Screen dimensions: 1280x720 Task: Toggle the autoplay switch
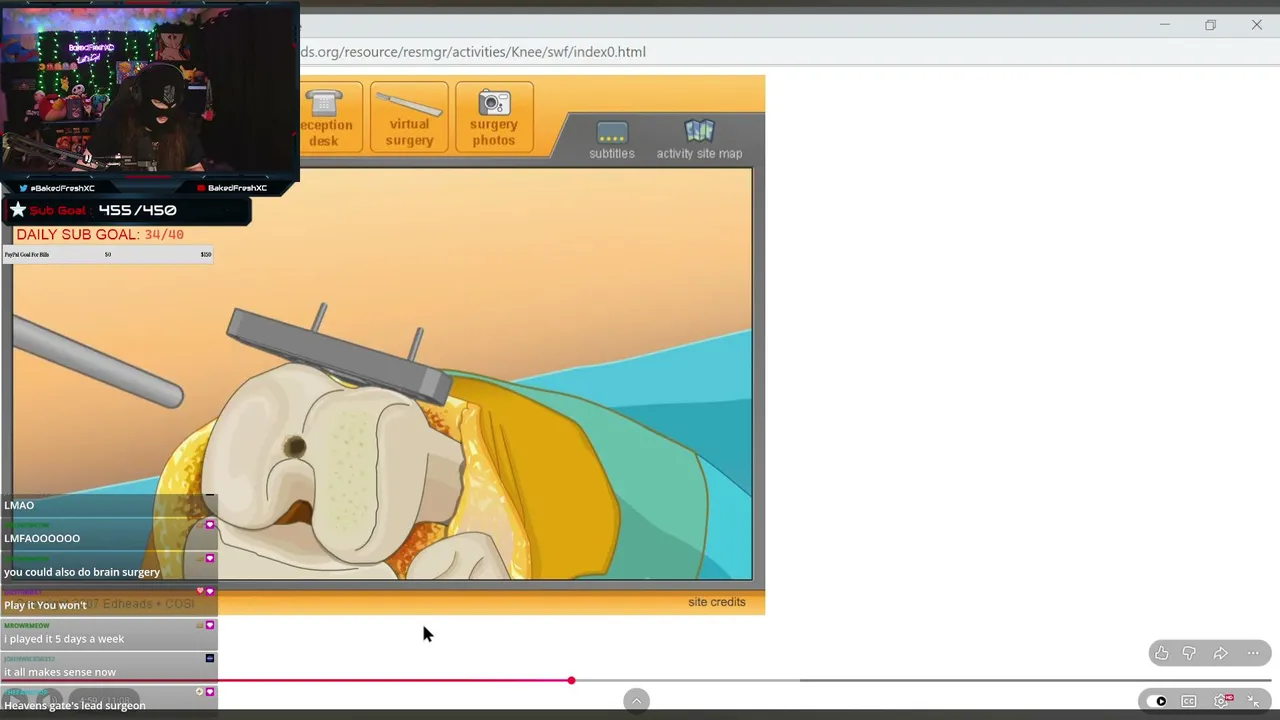[x=1157, y=701]
